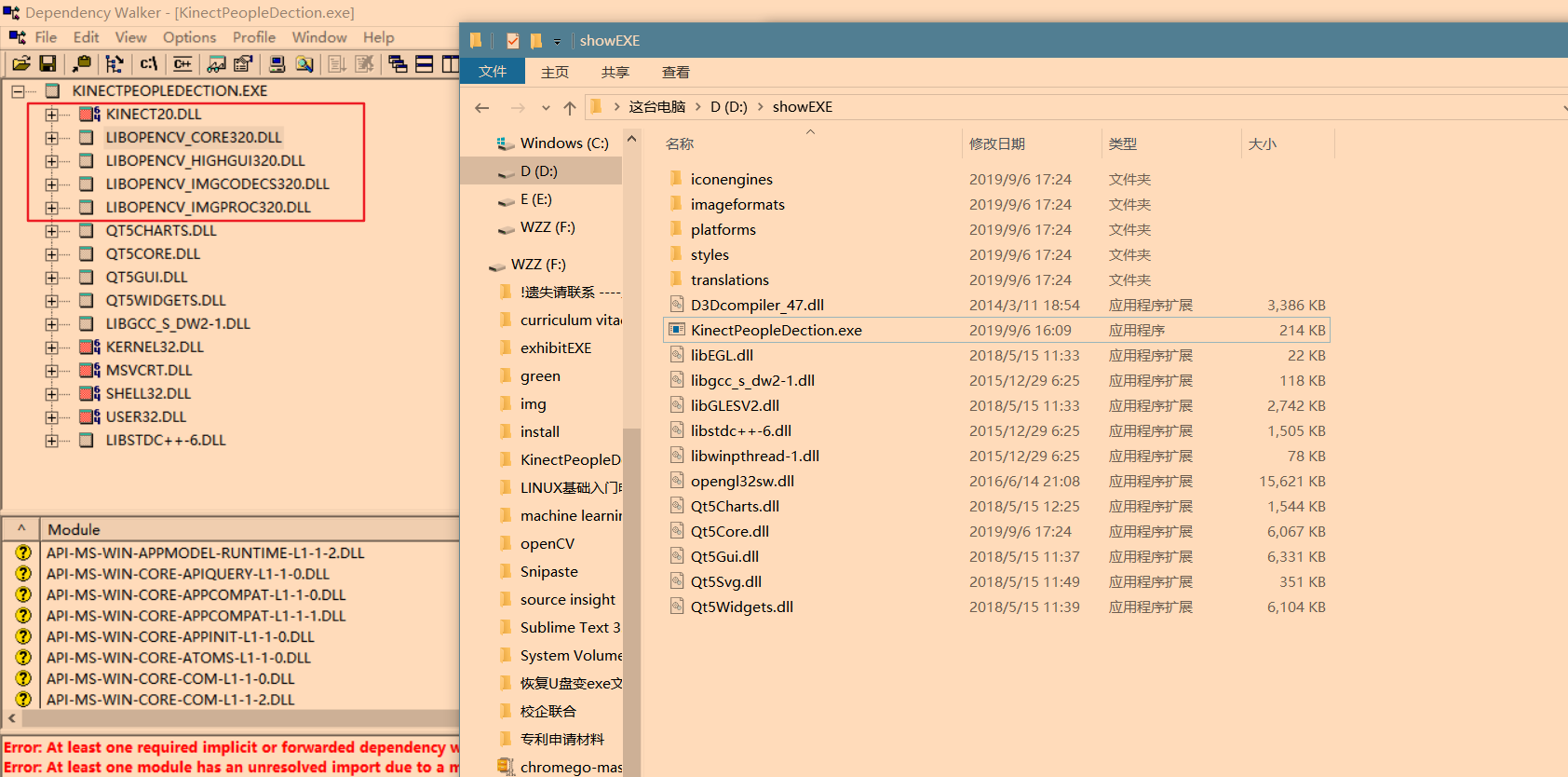Open the File menu in Dependency Walker

[x=46, y=37]
